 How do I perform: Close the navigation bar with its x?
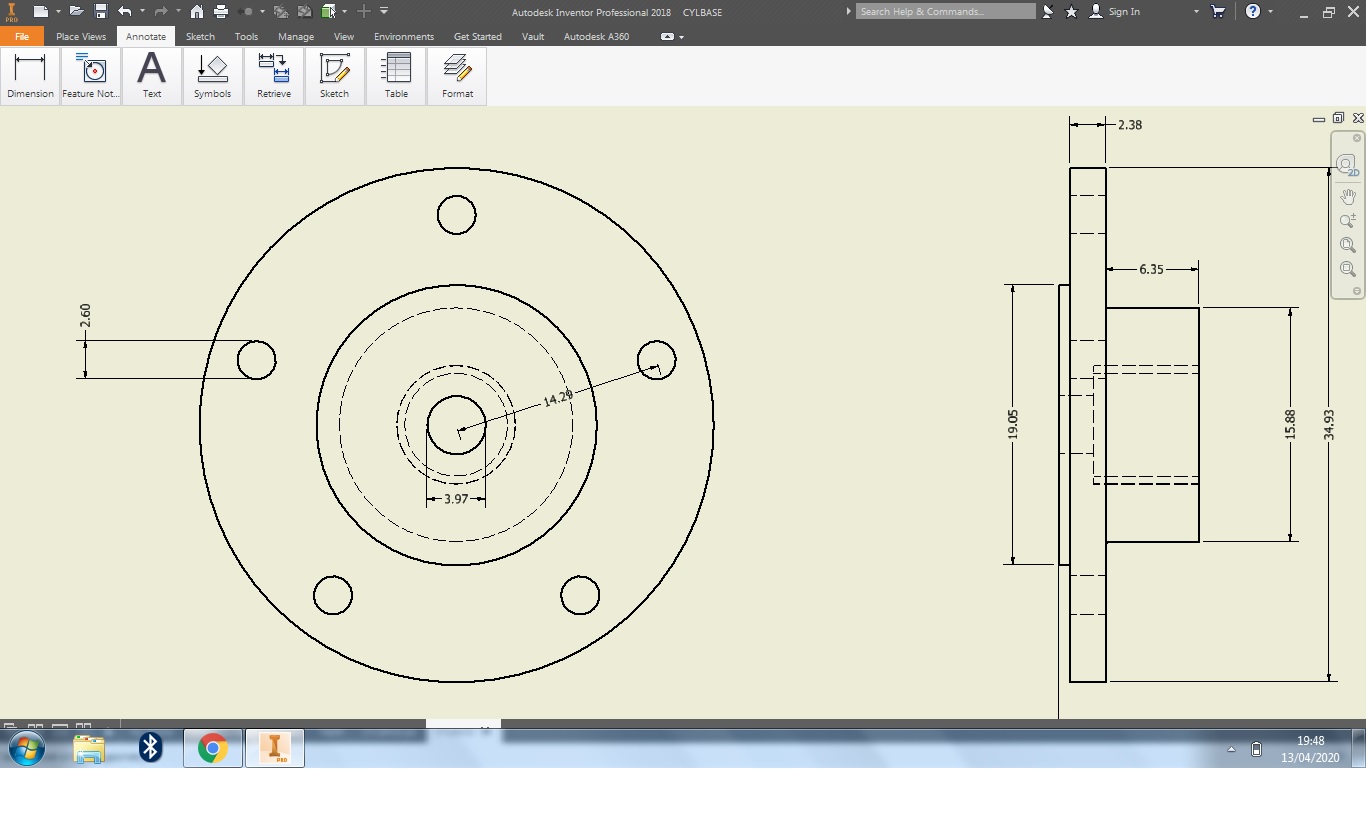pos(1357,138)
